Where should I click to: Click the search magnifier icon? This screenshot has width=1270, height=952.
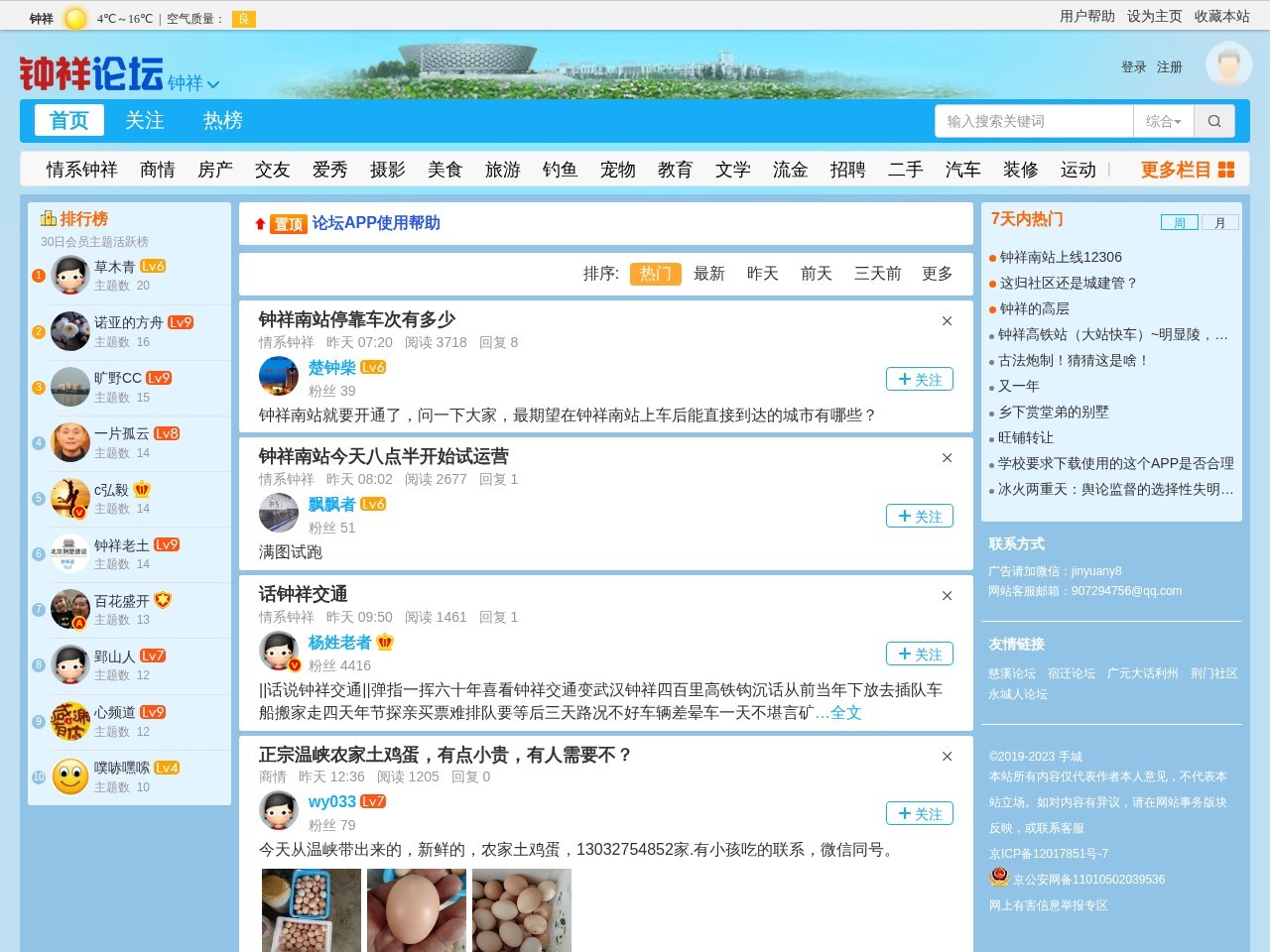point(1214,120)
